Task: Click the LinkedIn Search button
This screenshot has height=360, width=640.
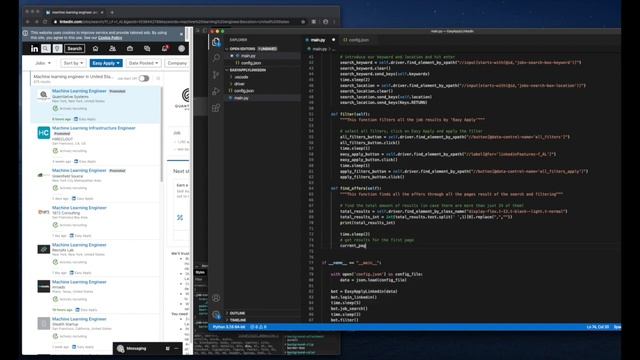Action: pos(75,49)
